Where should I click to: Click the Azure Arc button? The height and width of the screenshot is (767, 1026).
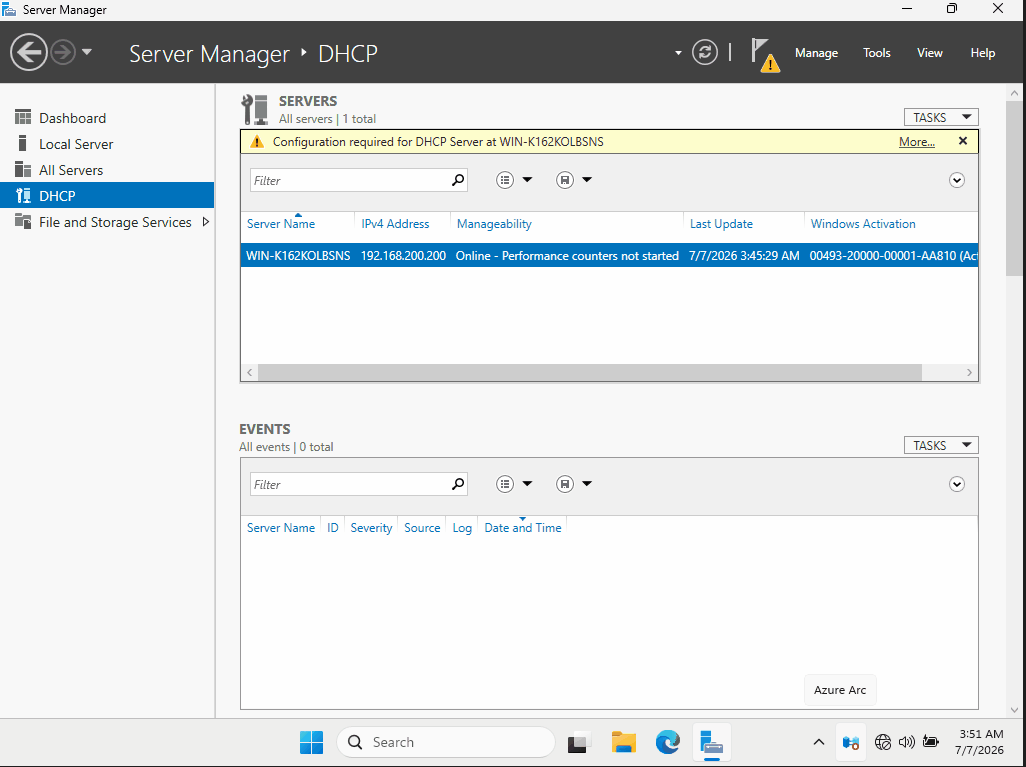840,690
